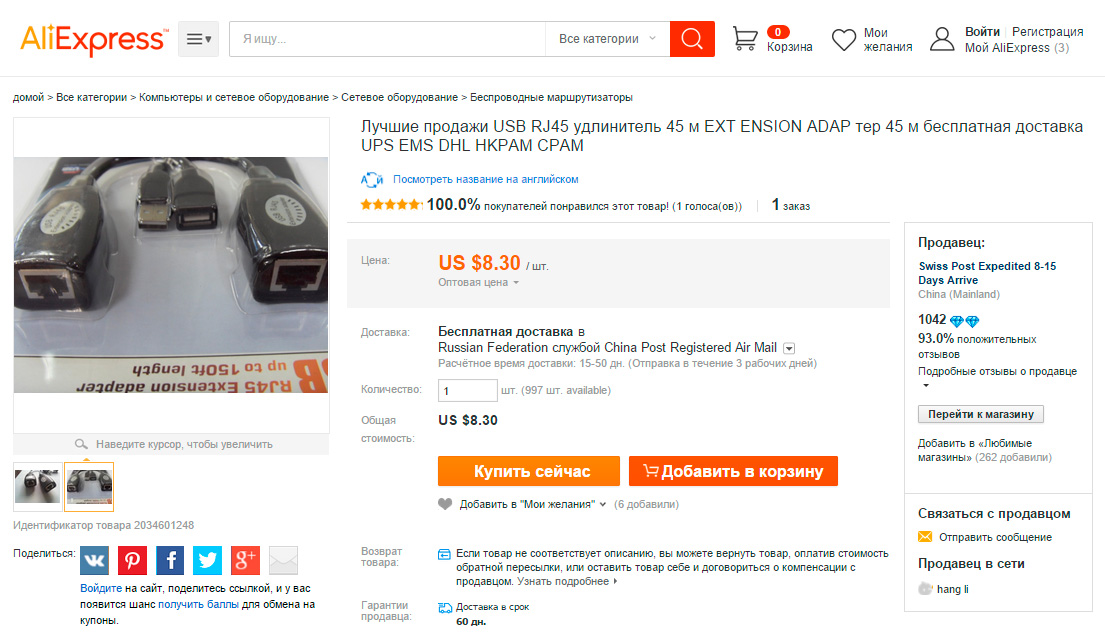Focus the quantity input field

(x=467, y=390)
